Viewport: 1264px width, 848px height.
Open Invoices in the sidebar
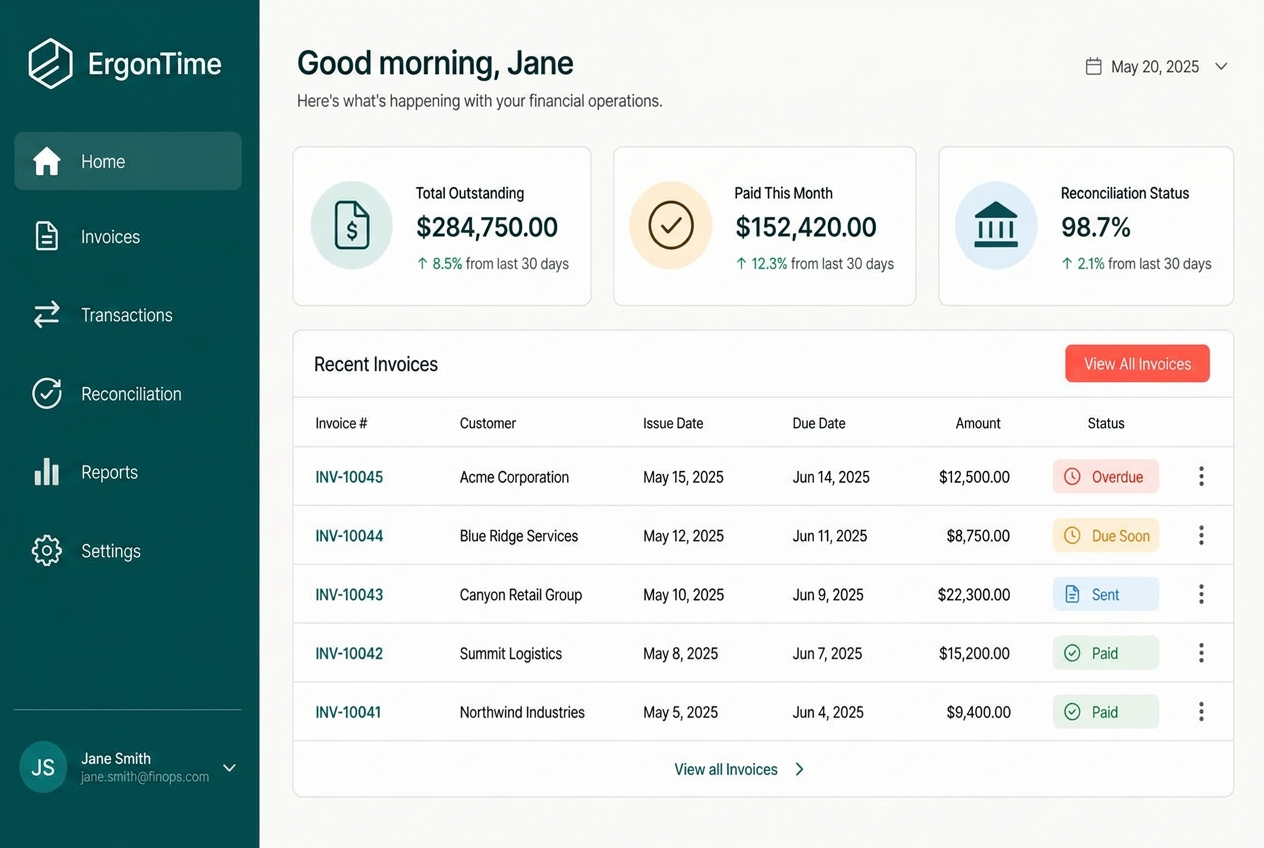(x=128, y=236)
